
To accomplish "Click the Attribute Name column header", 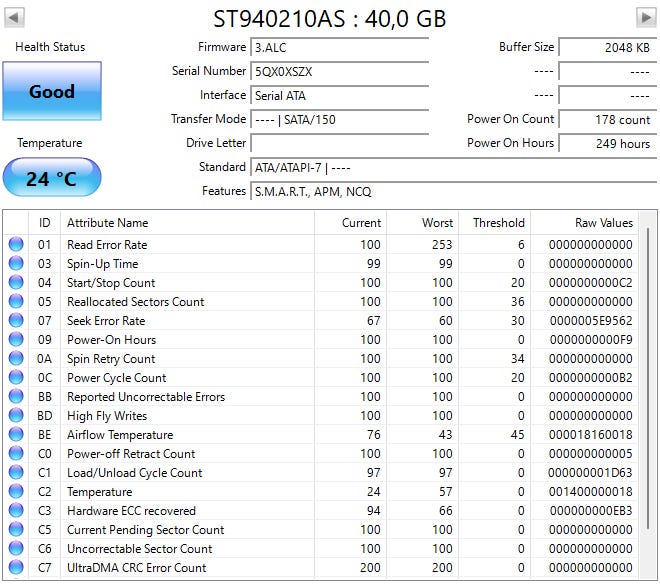I will point(187,223).
